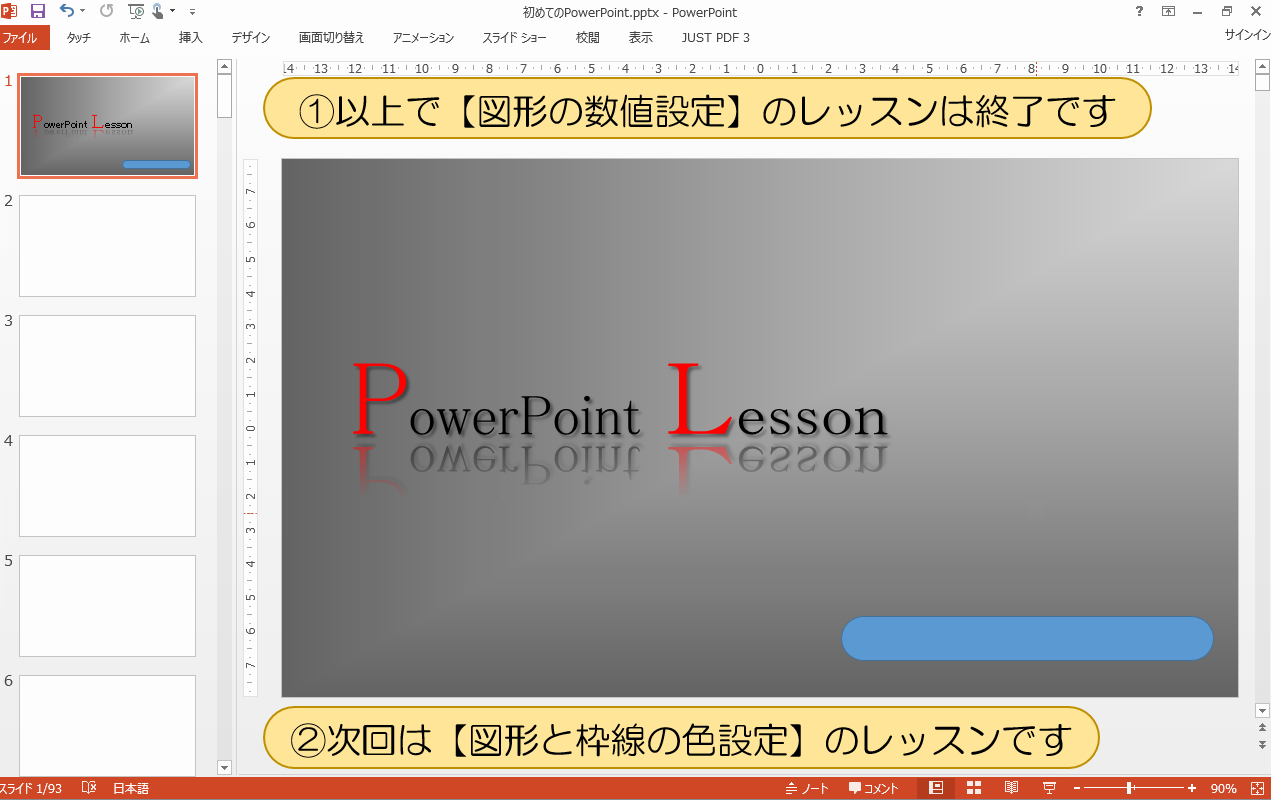Click zoom in plus button

coord(1192,789)
